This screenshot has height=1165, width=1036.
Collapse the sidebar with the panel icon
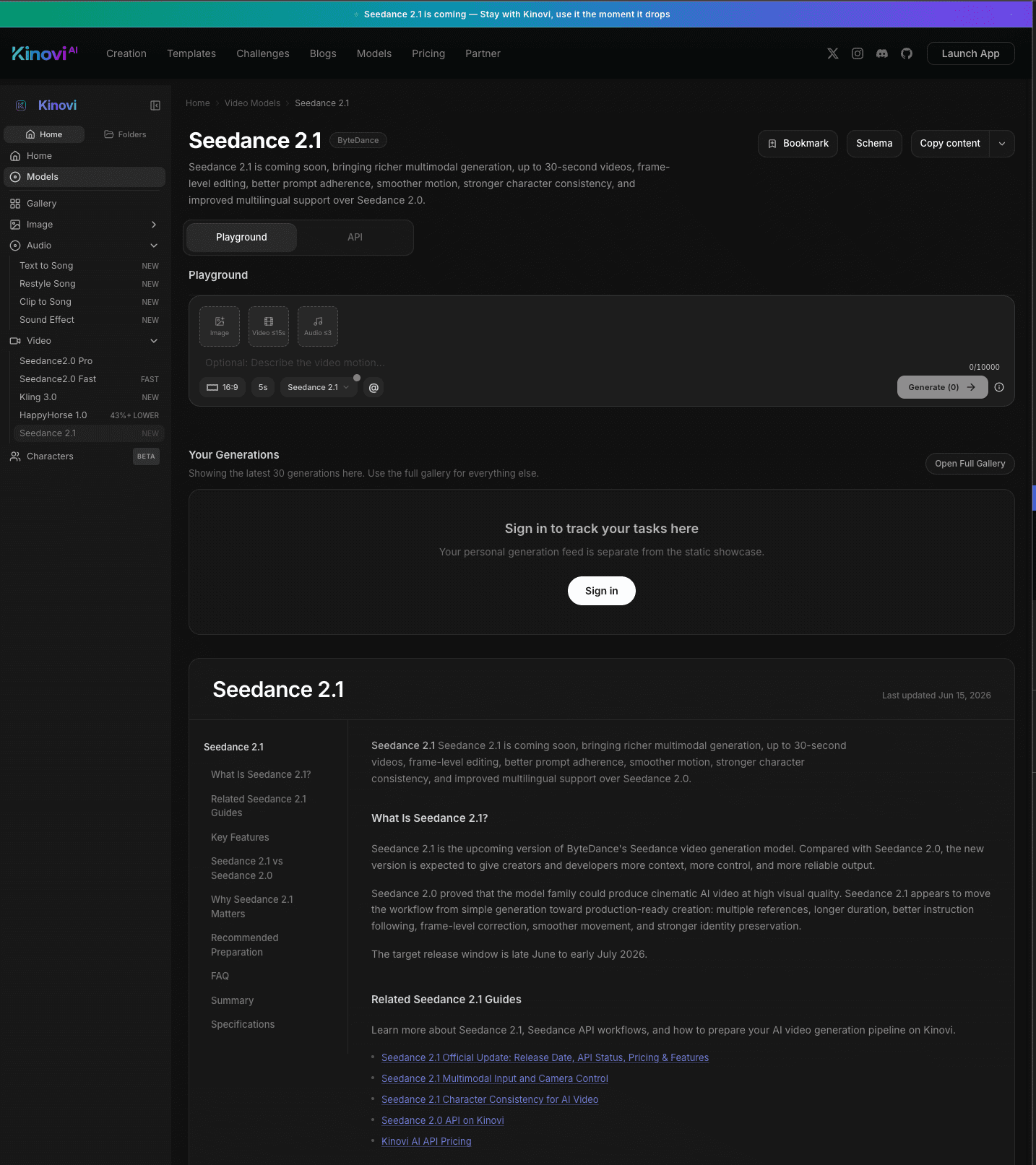[x=155, y=105]
